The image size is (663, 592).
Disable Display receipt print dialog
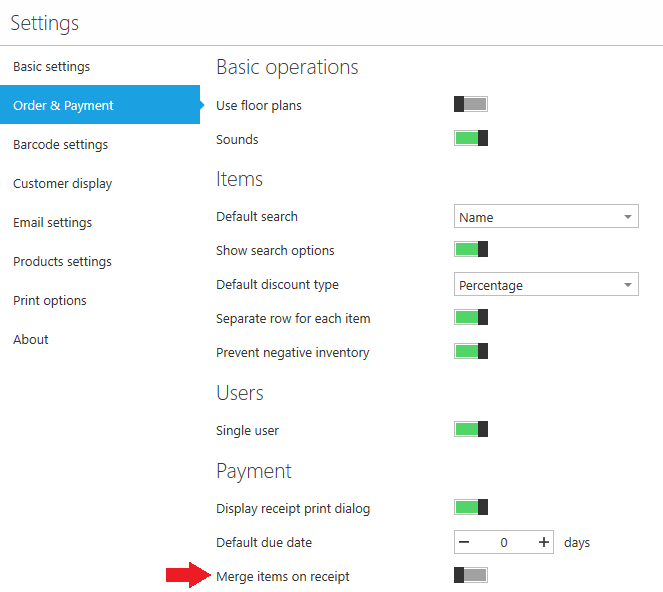point(470,508)
